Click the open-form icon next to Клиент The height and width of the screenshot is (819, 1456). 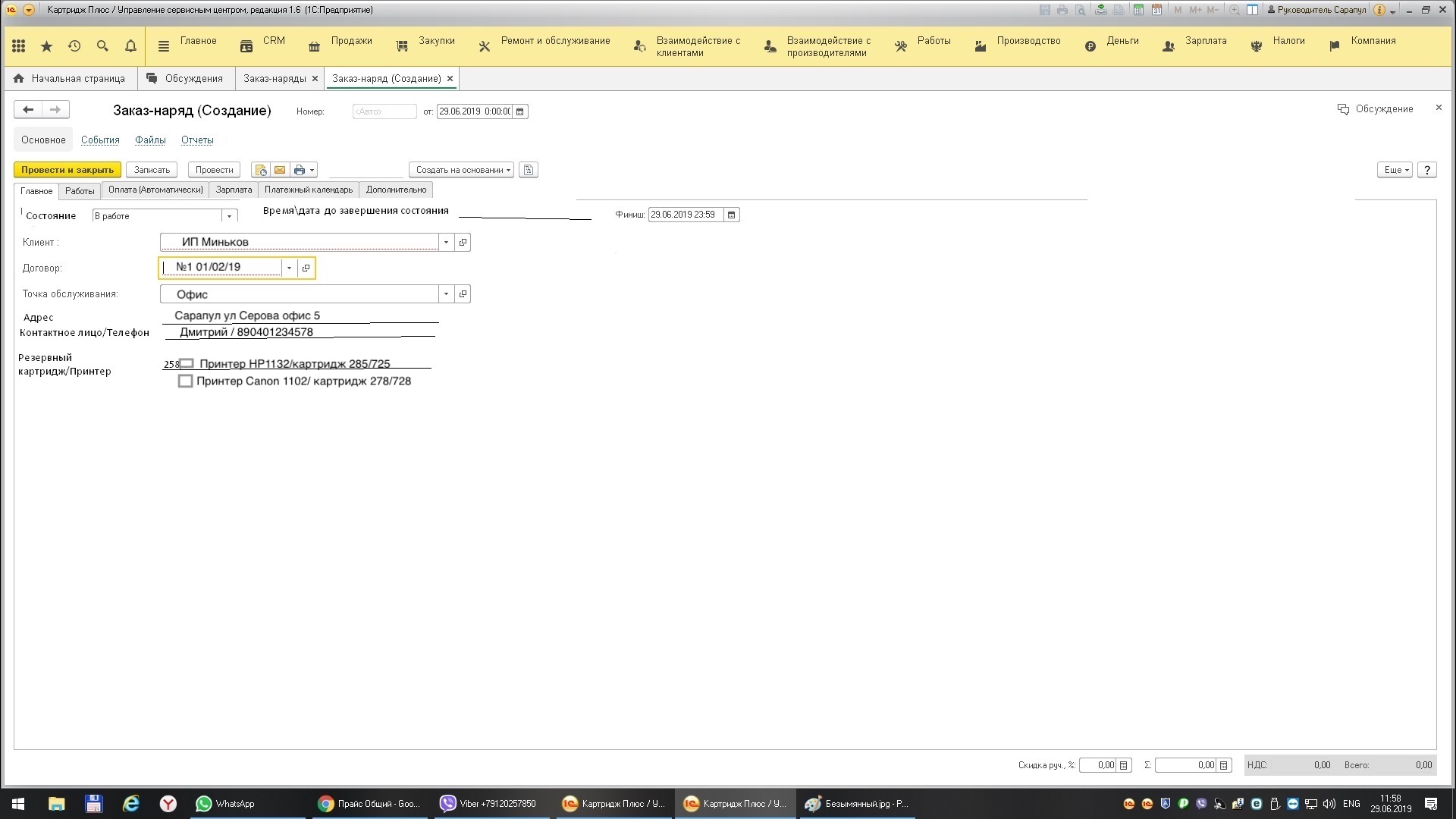point(463,242)
